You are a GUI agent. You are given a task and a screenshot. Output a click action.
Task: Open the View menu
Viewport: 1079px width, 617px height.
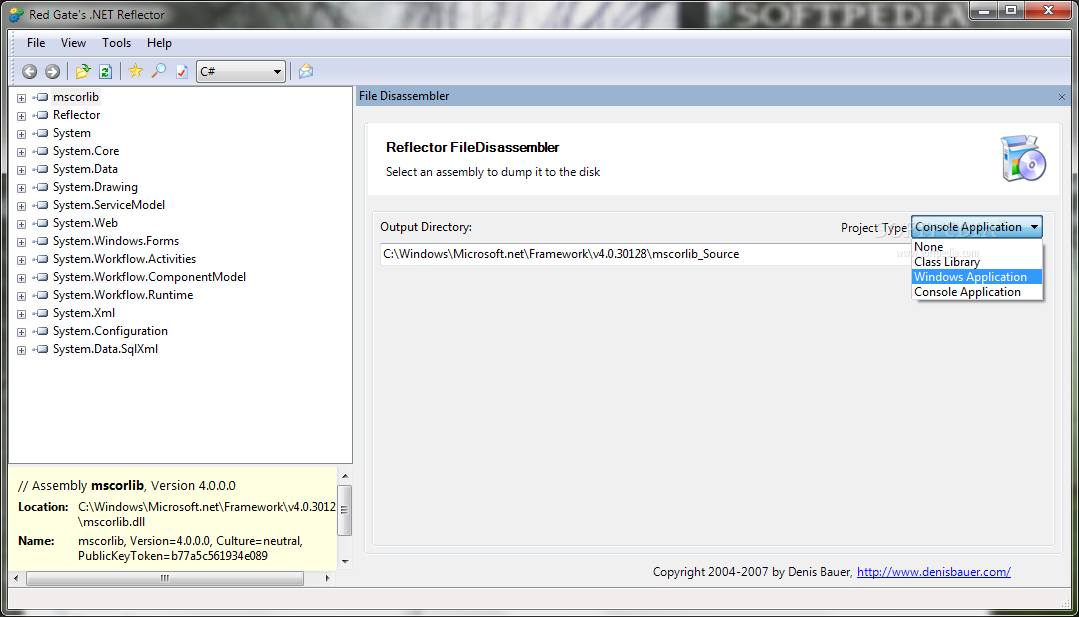coord(73,43)
